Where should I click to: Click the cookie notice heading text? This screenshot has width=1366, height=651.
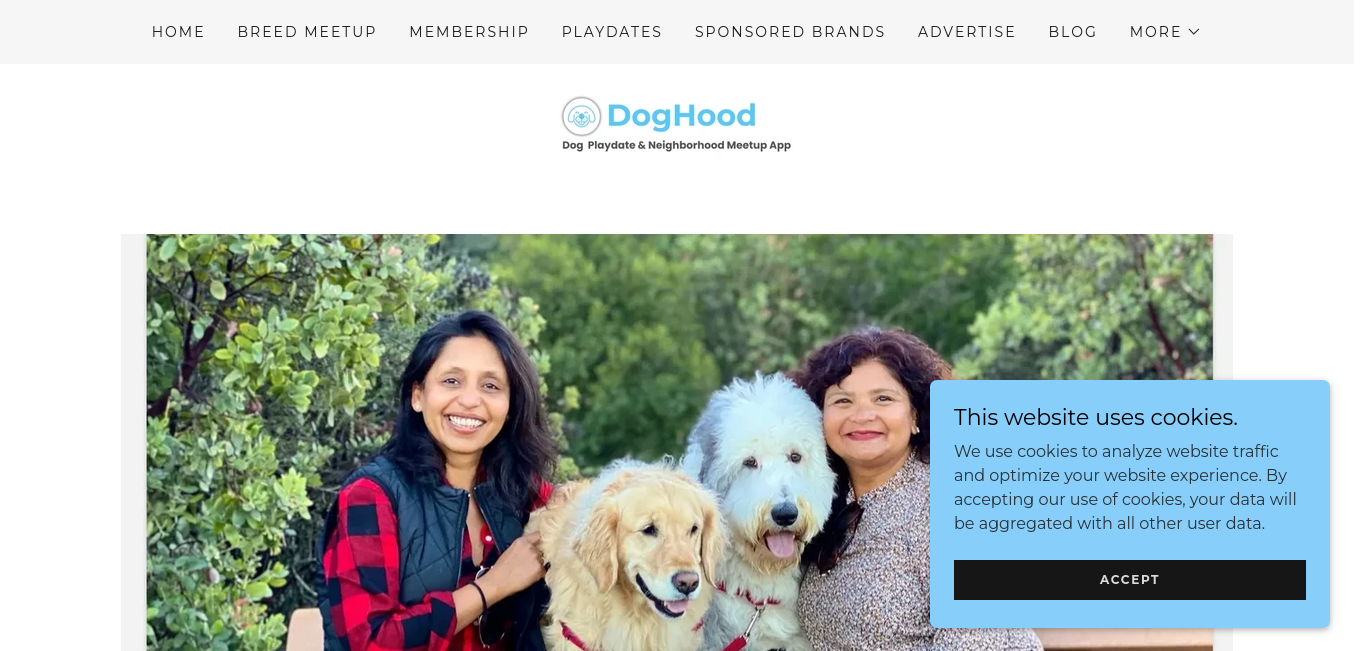click(1096, 417)
